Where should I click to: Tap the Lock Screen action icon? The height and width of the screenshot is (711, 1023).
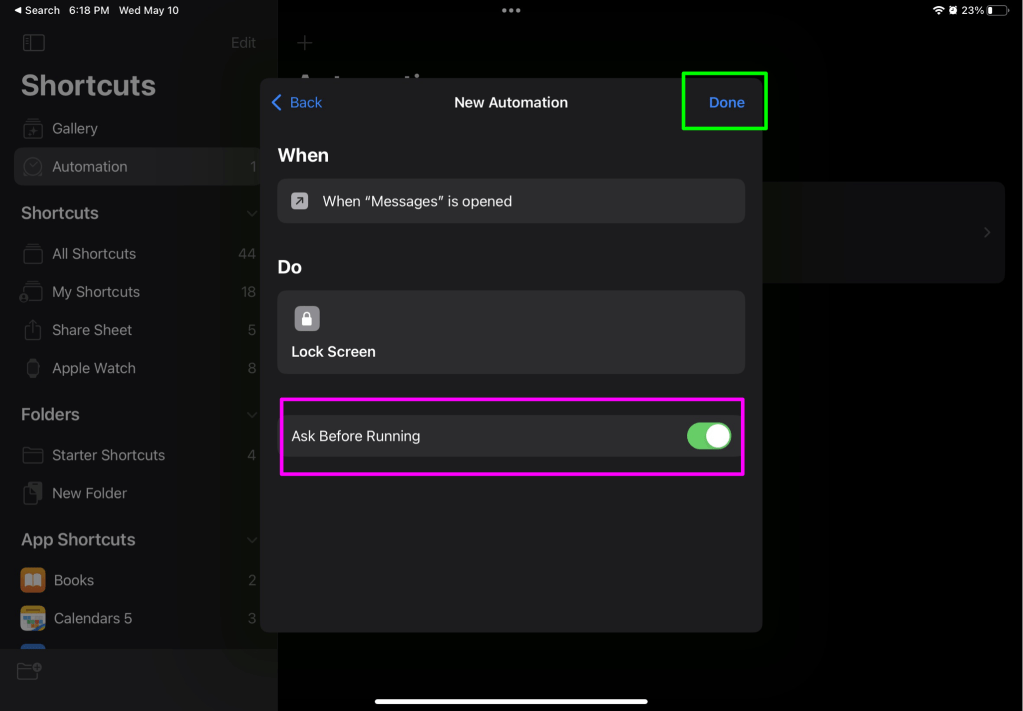(x=307, y=319)
